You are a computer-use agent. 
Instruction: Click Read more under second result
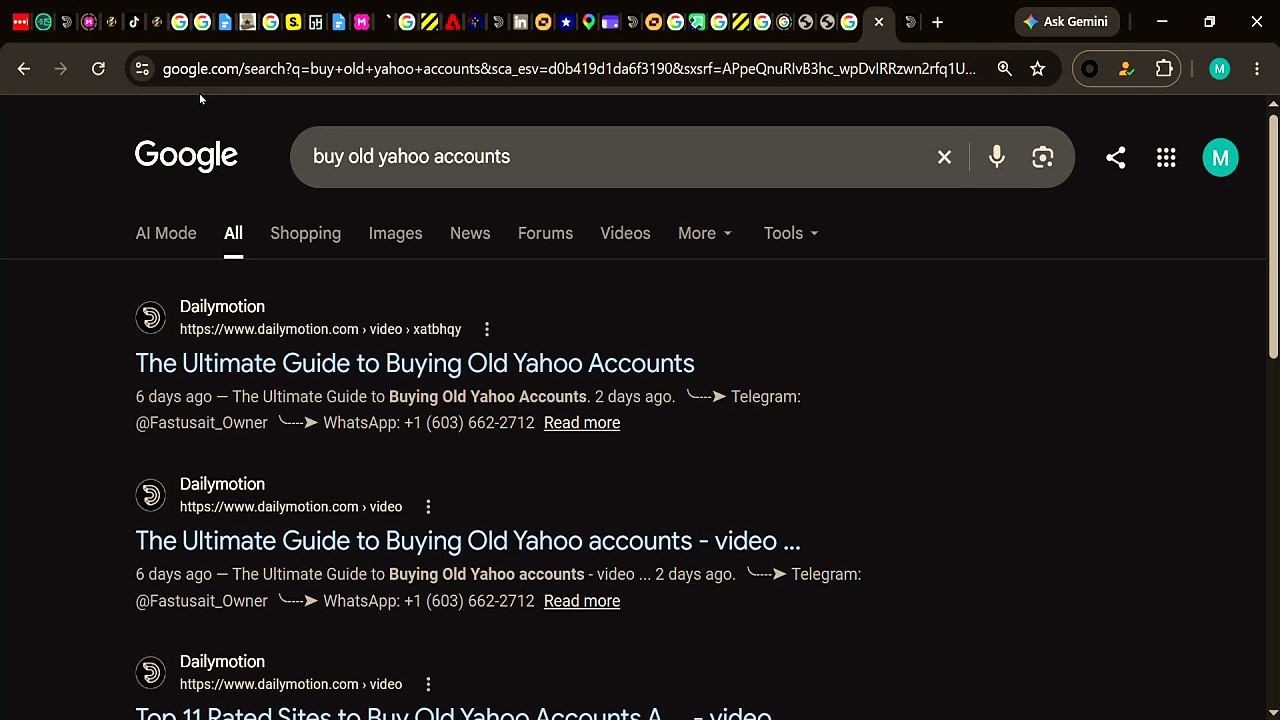tap(582, 601)
